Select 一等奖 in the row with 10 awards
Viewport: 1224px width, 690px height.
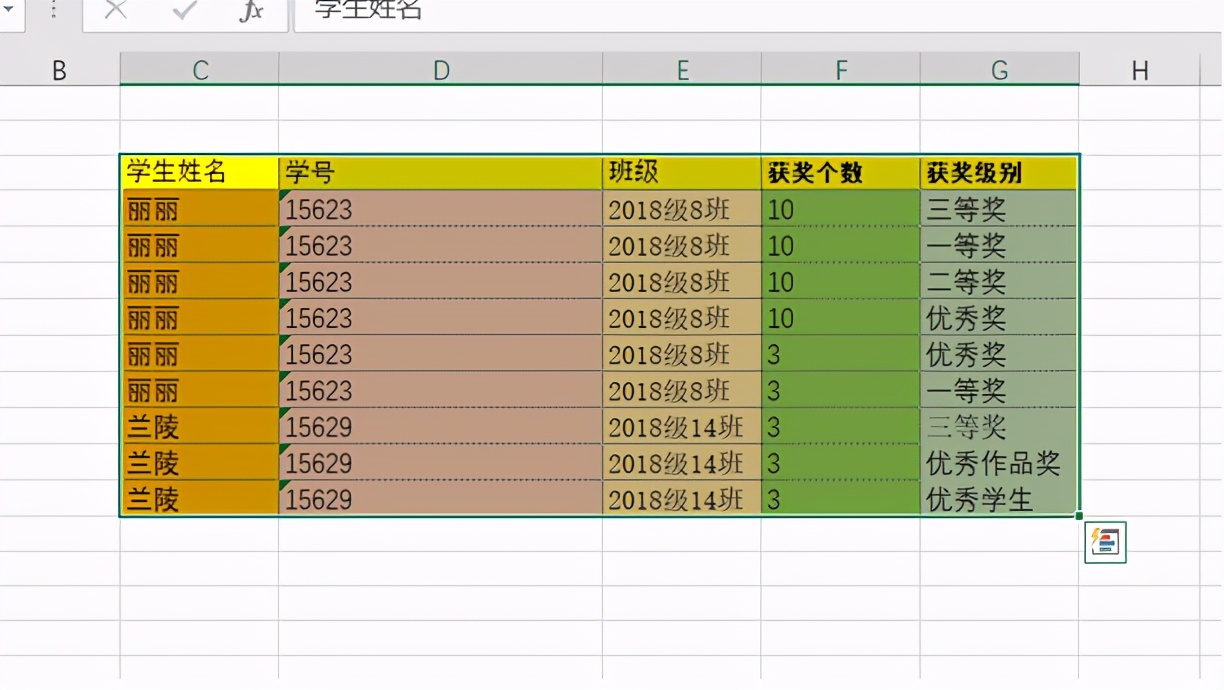point(1000,245)
